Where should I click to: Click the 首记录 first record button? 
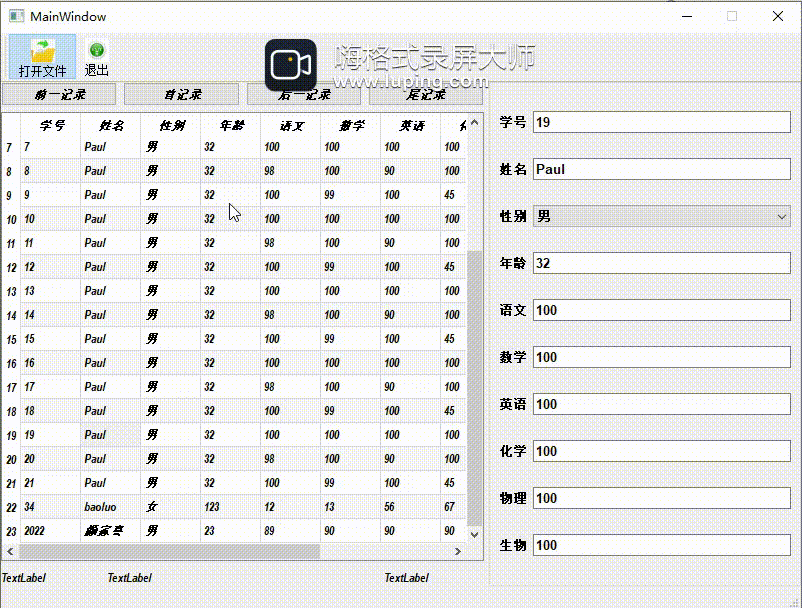[x=180, y=94]
